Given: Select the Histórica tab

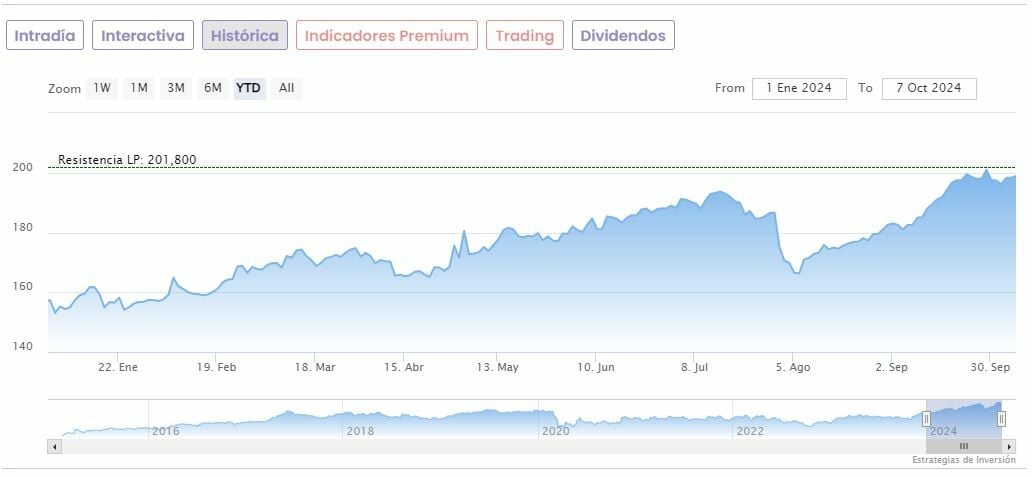Looking at the screenshot, I should [245, 36].
